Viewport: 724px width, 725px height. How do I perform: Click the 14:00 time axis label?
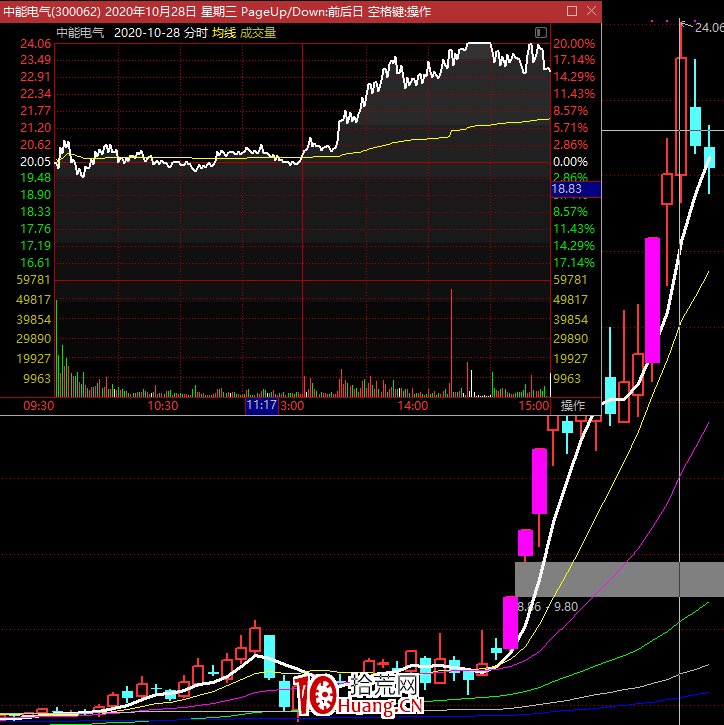coord(413,406)
